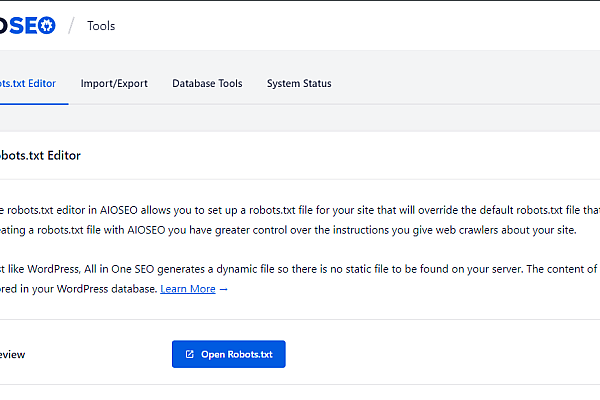Viewport: 600px width, 400px height.
Task: Click the Open Robots.txt button
Action: (228, 354)
